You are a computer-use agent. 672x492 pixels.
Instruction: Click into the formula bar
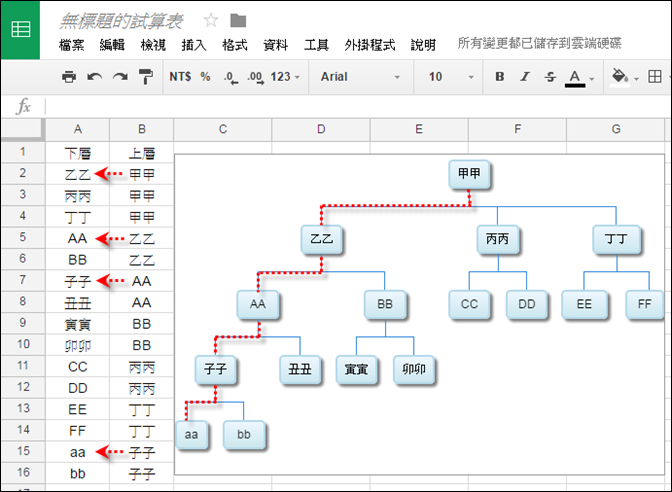[358, 106]
